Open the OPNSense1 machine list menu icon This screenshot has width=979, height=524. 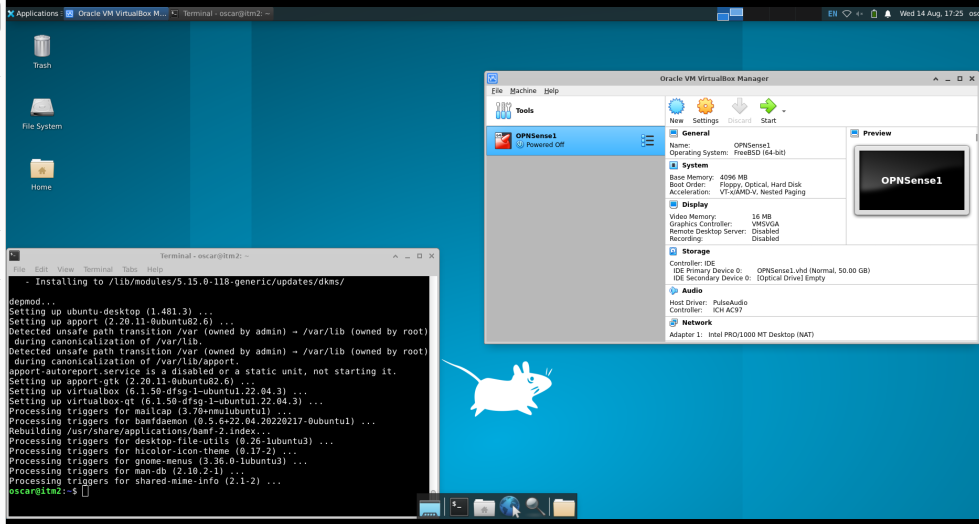pyautogui.click(x=647, y=141)
